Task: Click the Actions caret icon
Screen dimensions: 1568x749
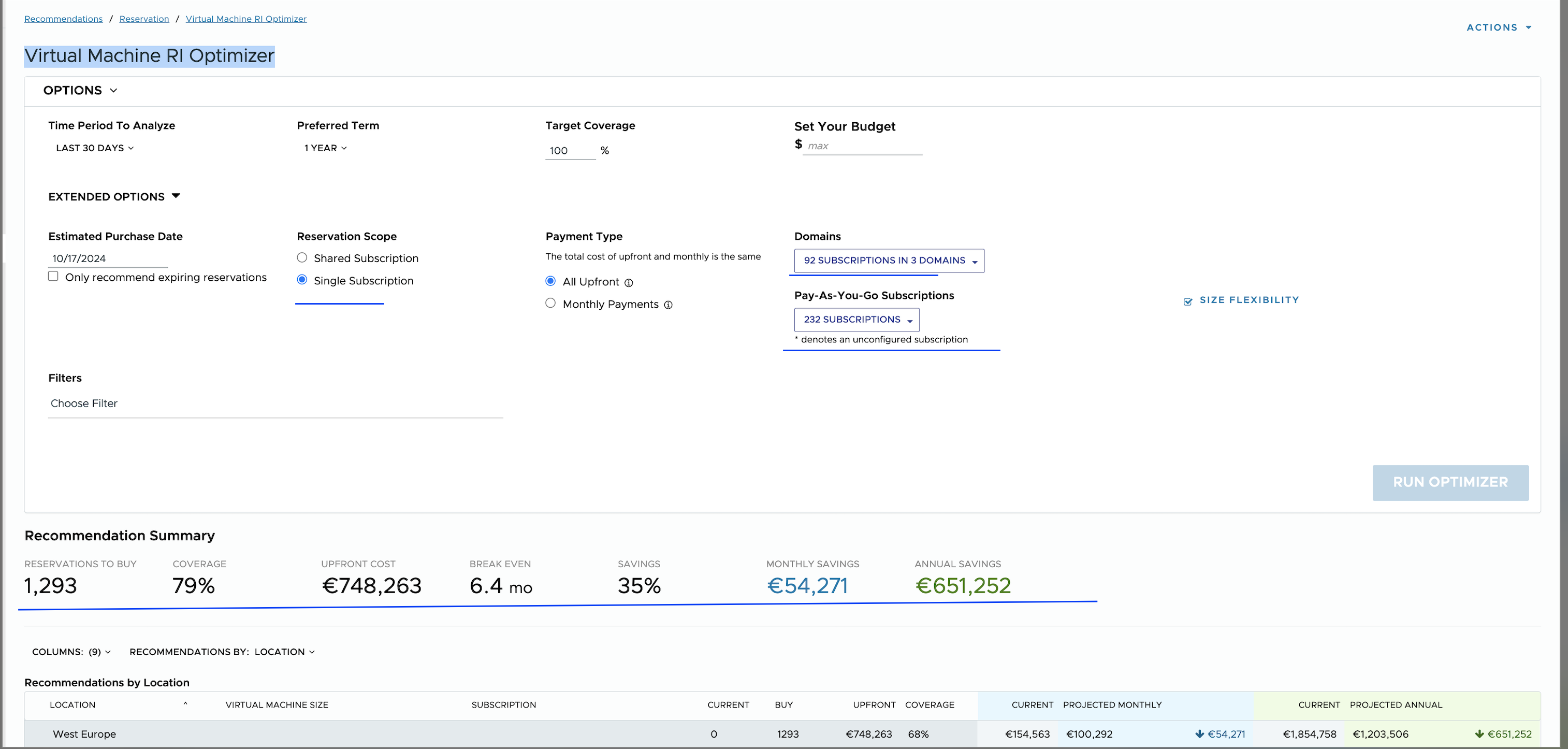Action: coord(1529,27)
